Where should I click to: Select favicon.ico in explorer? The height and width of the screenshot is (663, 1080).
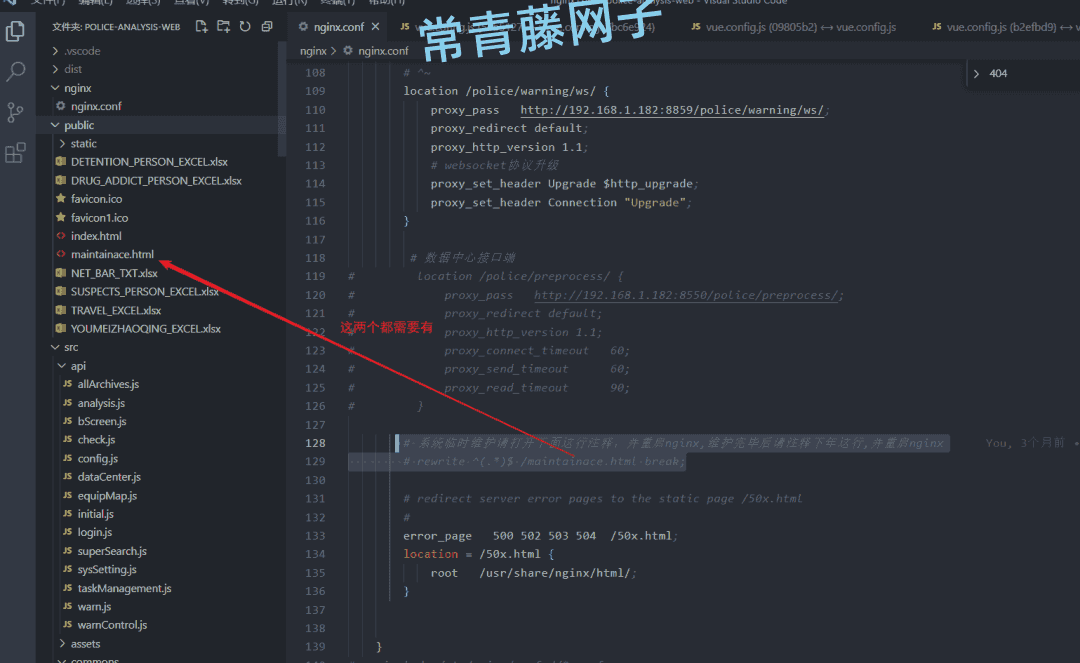click(96, 199)
